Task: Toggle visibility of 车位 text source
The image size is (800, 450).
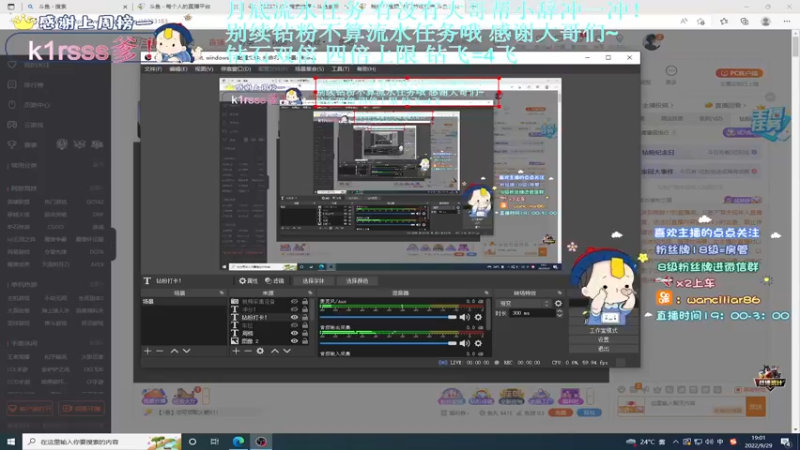Action: 294,325
